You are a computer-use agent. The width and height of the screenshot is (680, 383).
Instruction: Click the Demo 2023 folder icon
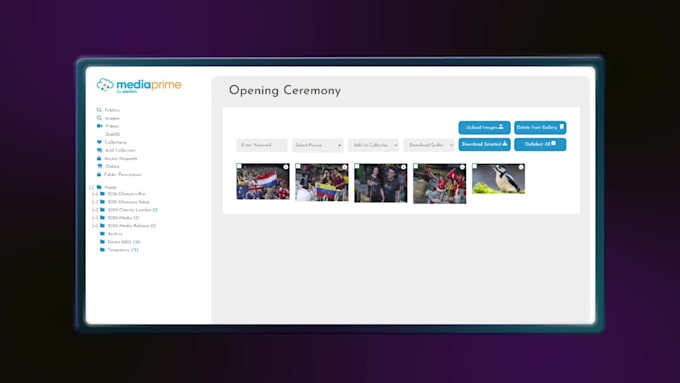point(102,242)
